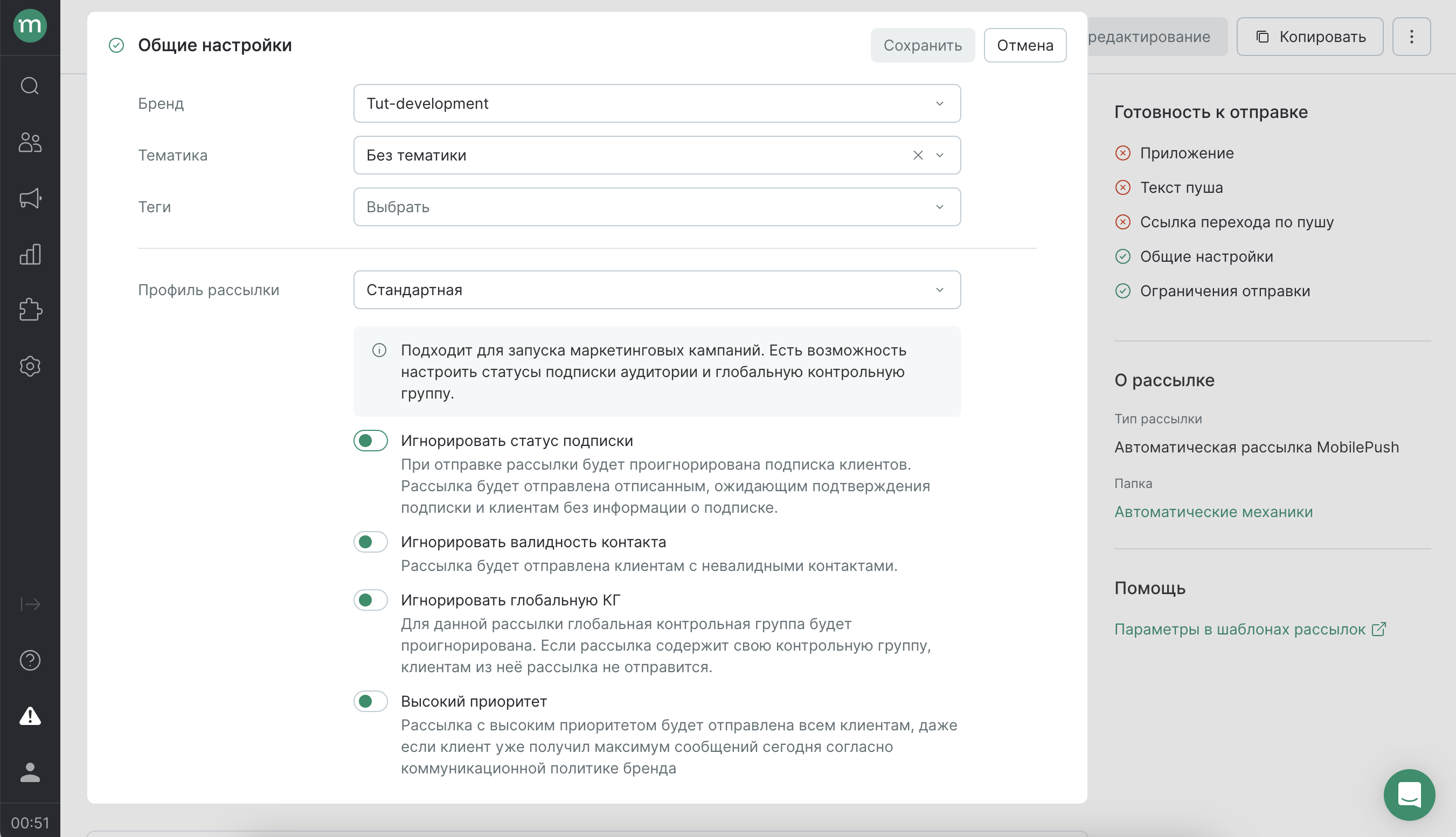Open the chat support widget
This screenshot has height=837, width=1456.
point(1409,794)
